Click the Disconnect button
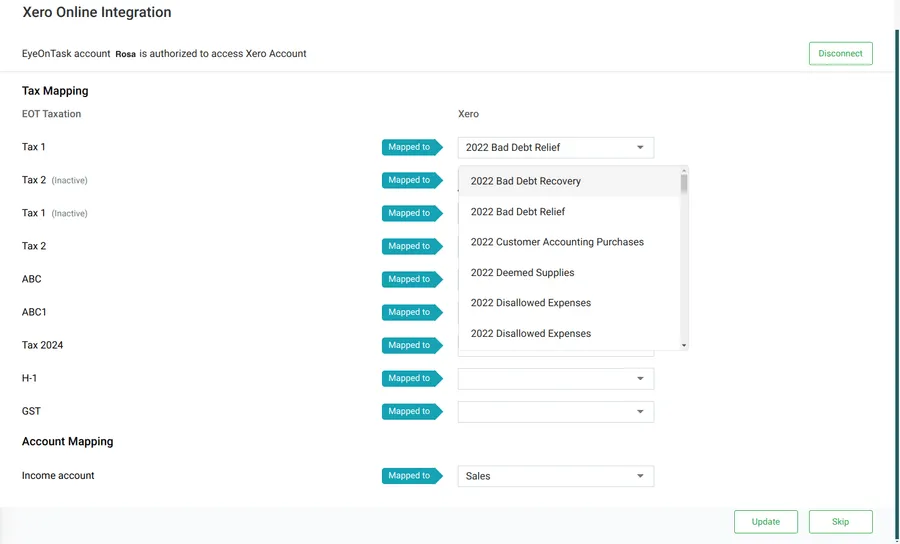 point(840,53)
